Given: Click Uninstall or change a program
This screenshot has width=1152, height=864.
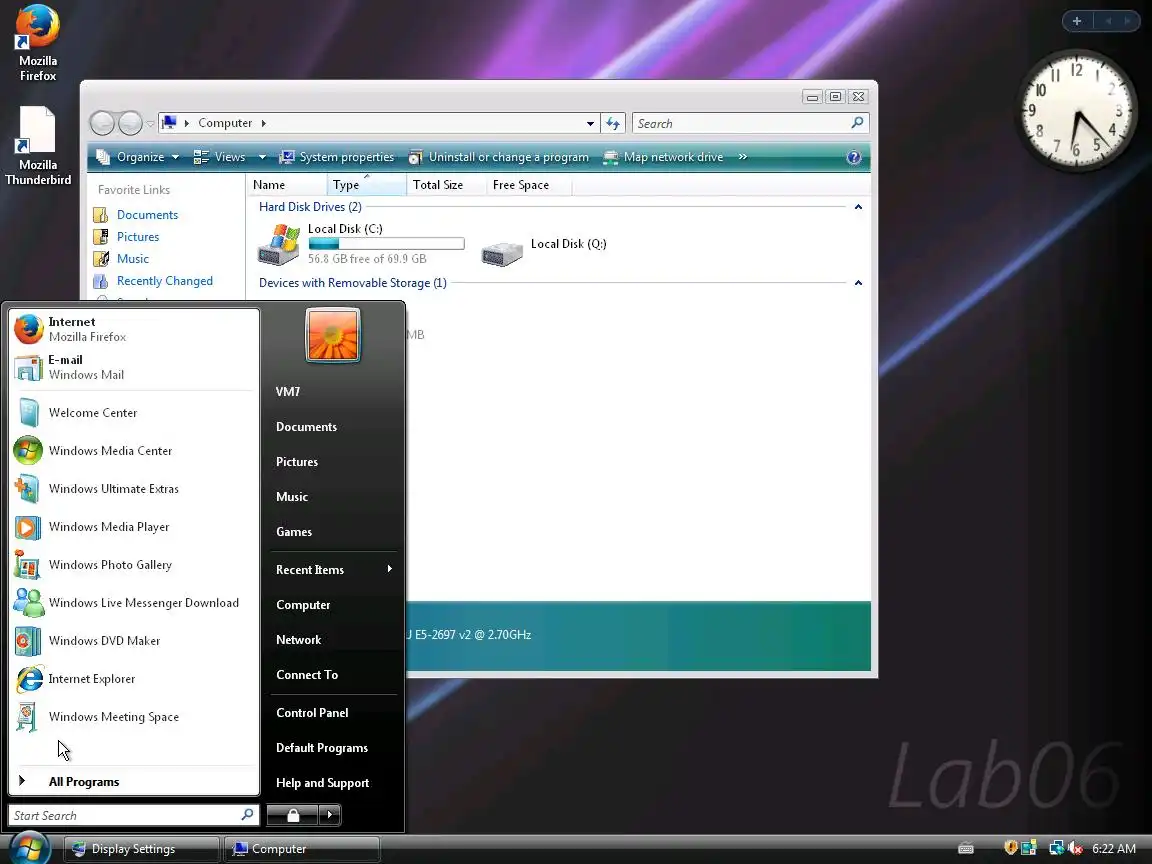Looking at the screenshot, I should (499, 157).
